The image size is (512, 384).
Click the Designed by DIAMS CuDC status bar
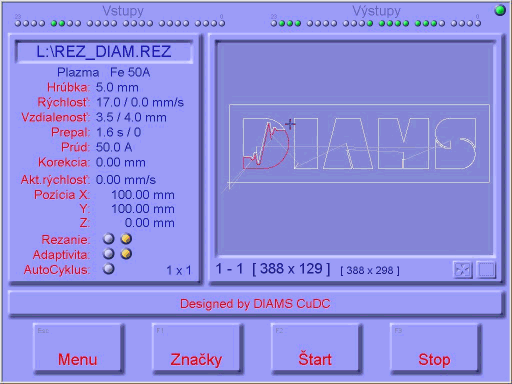(255, 304)
